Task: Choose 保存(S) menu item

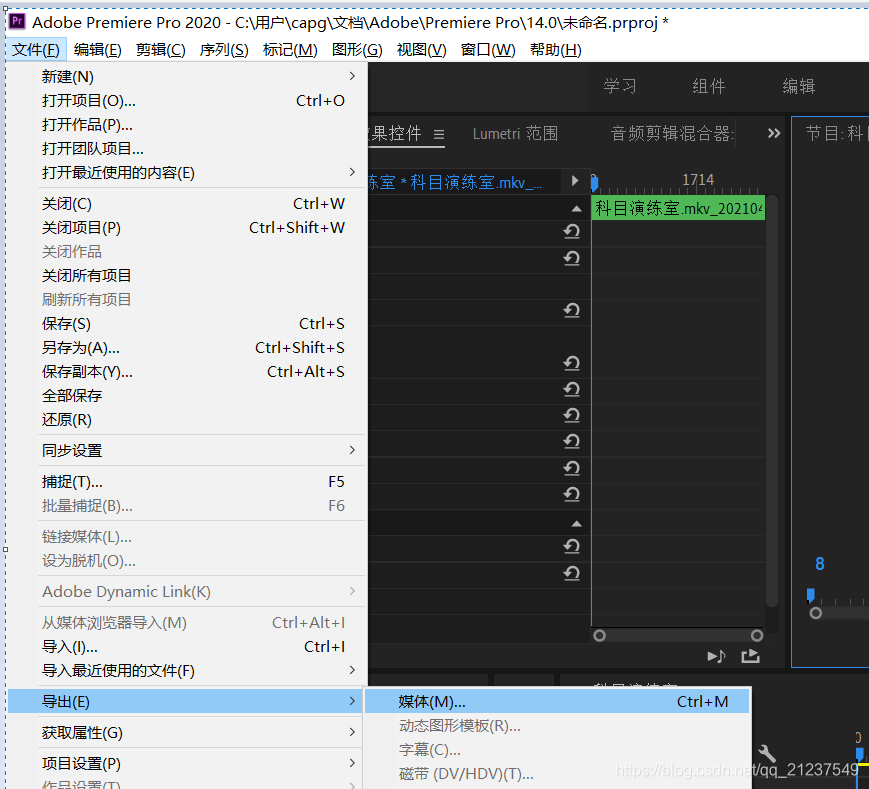Action: (x=186, y=324)
